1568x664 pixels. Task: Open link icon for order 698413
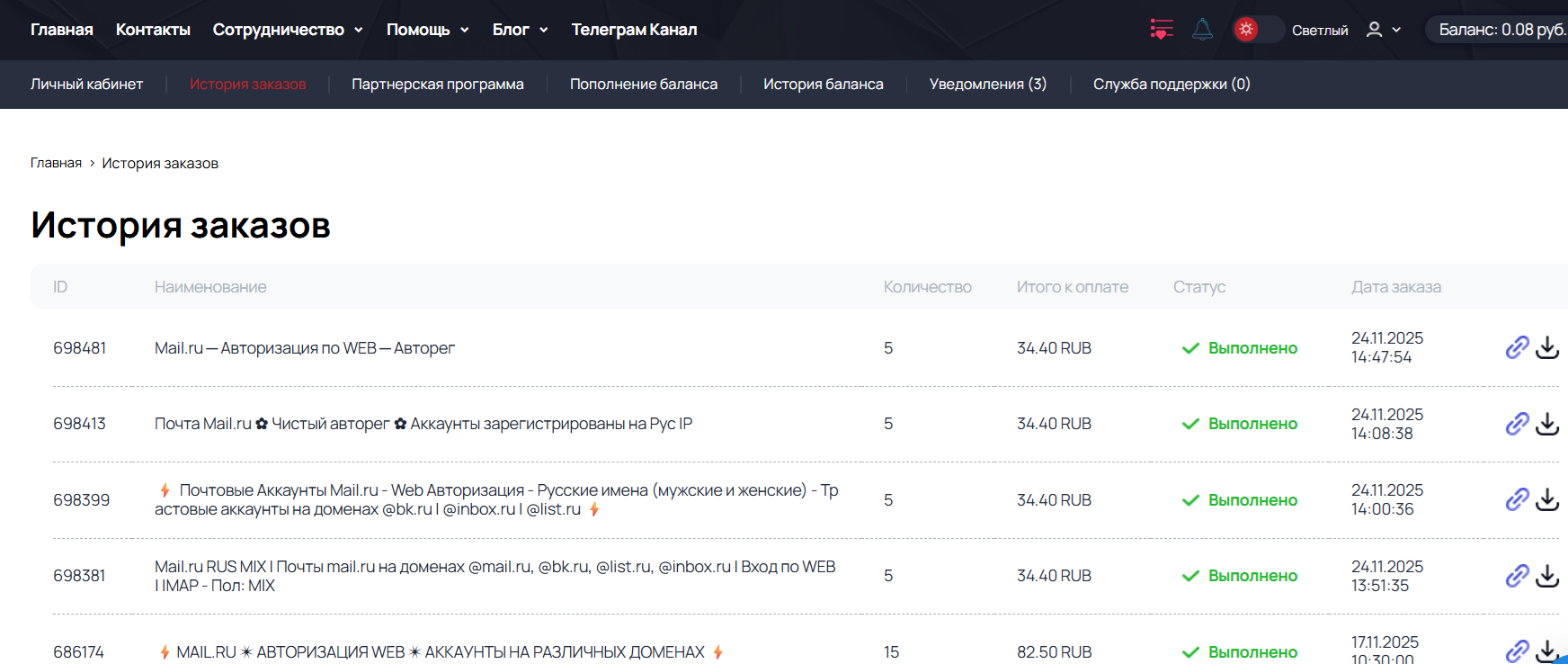click(1518, 424)
